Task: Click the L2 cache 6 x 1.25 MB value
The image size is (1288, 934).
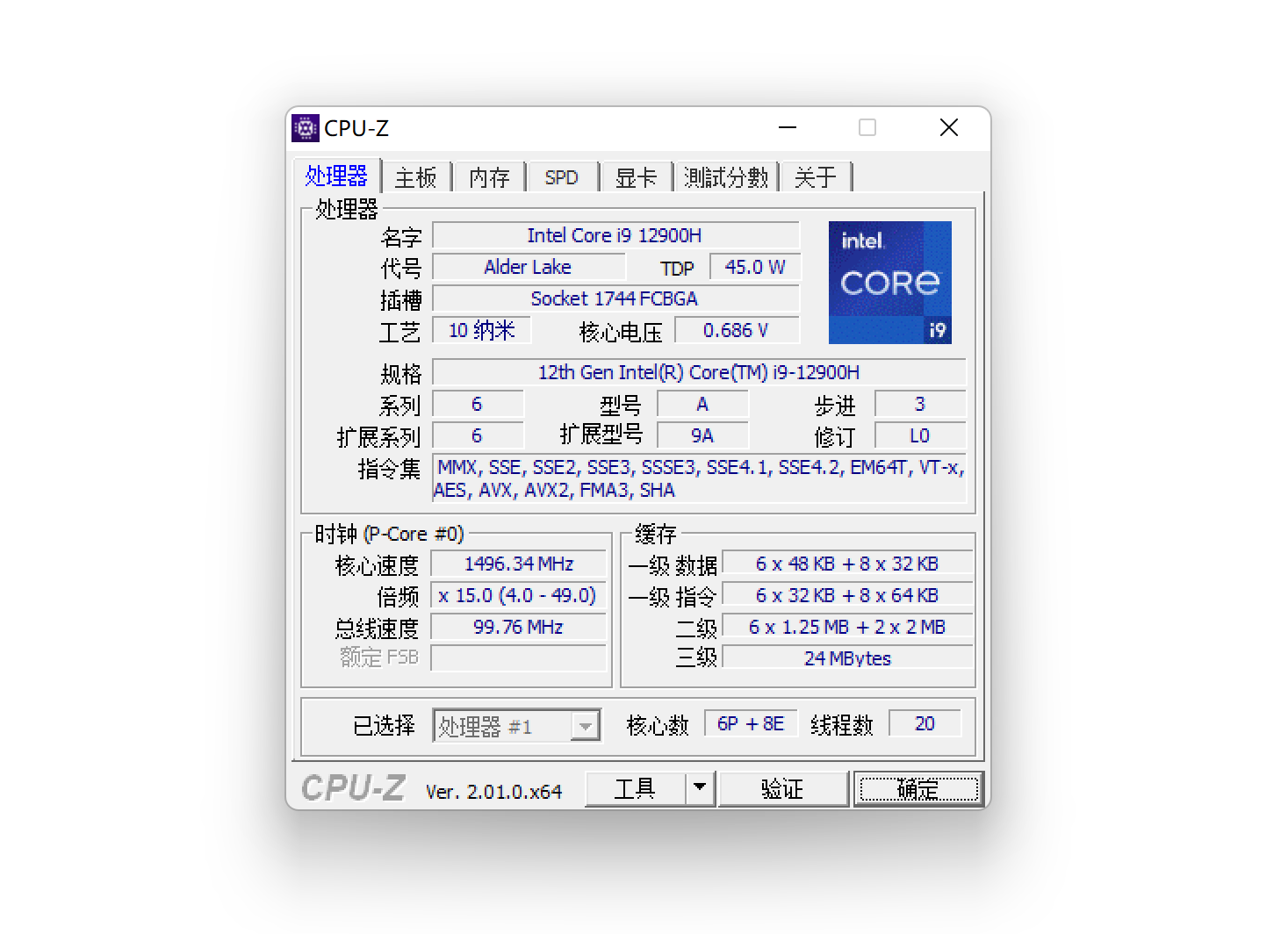Action: click(x=847, y=627)
